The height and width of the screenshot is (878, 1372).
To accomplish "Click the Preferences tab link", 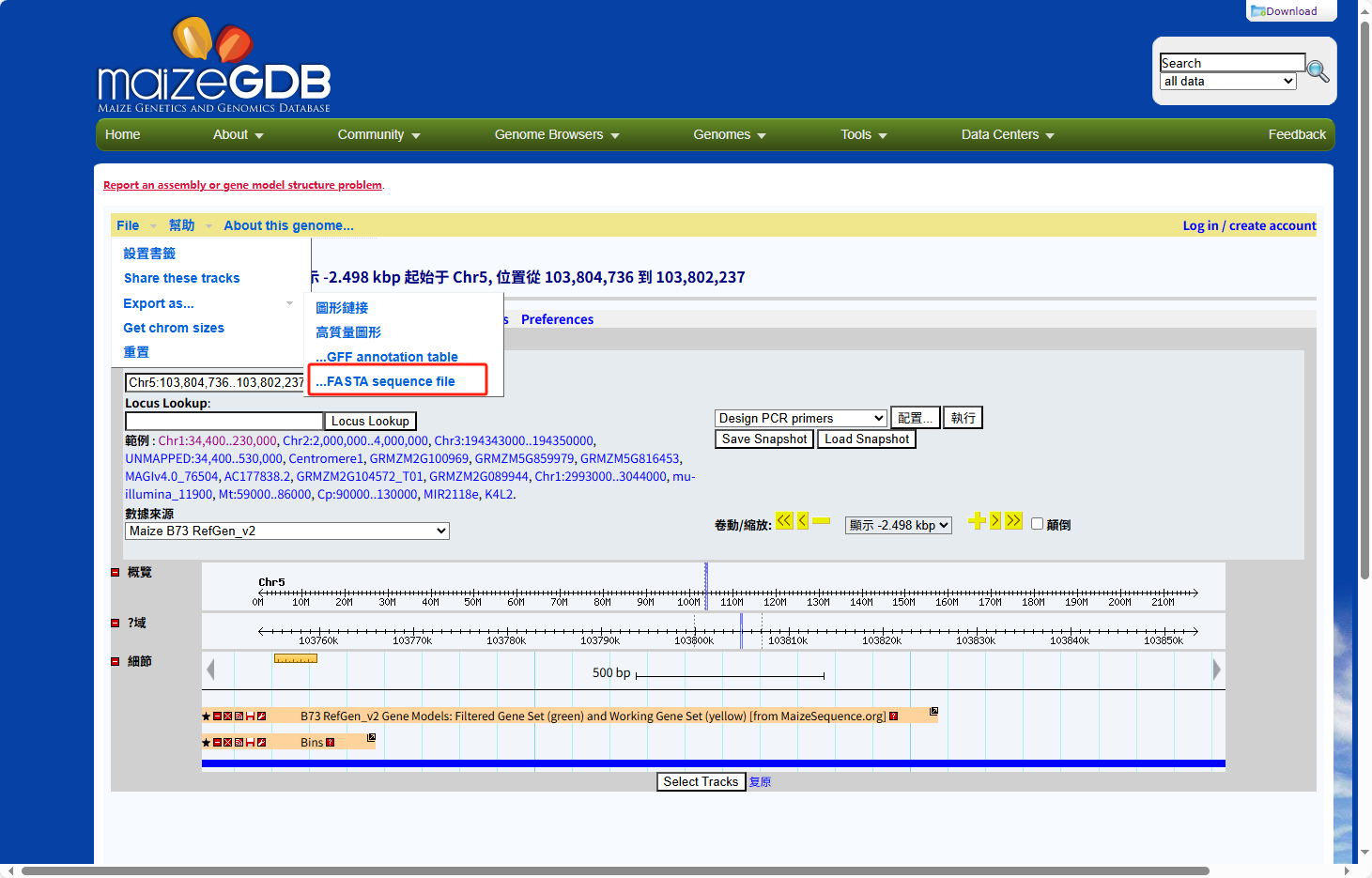I will click(x=557, y=320).
